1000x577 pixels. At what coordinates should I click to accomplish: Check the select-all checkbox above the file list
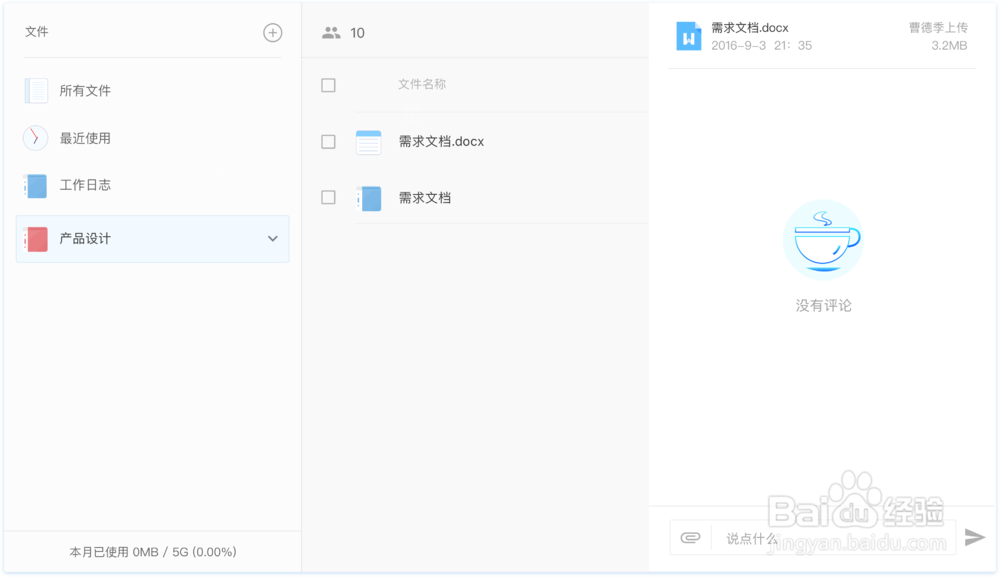[x=328, y=85]
